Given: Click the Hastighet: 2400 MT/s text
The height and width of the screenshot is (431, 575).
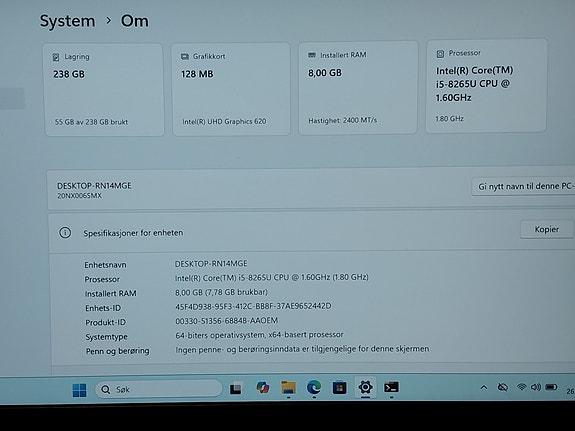Looking at the screenshot, I should click(x=343, y=120).
